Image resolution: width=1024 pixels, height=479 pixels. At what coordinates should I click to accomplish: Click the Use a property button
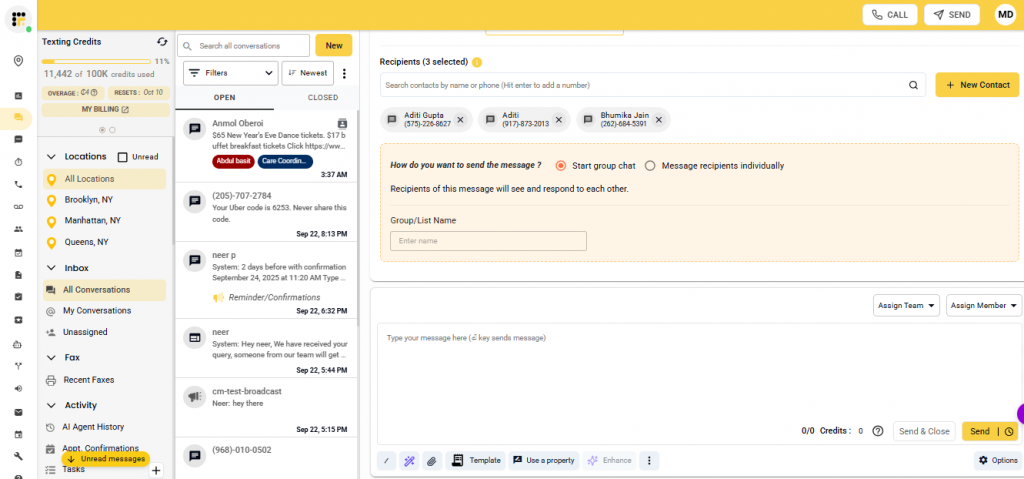point(543,461)
